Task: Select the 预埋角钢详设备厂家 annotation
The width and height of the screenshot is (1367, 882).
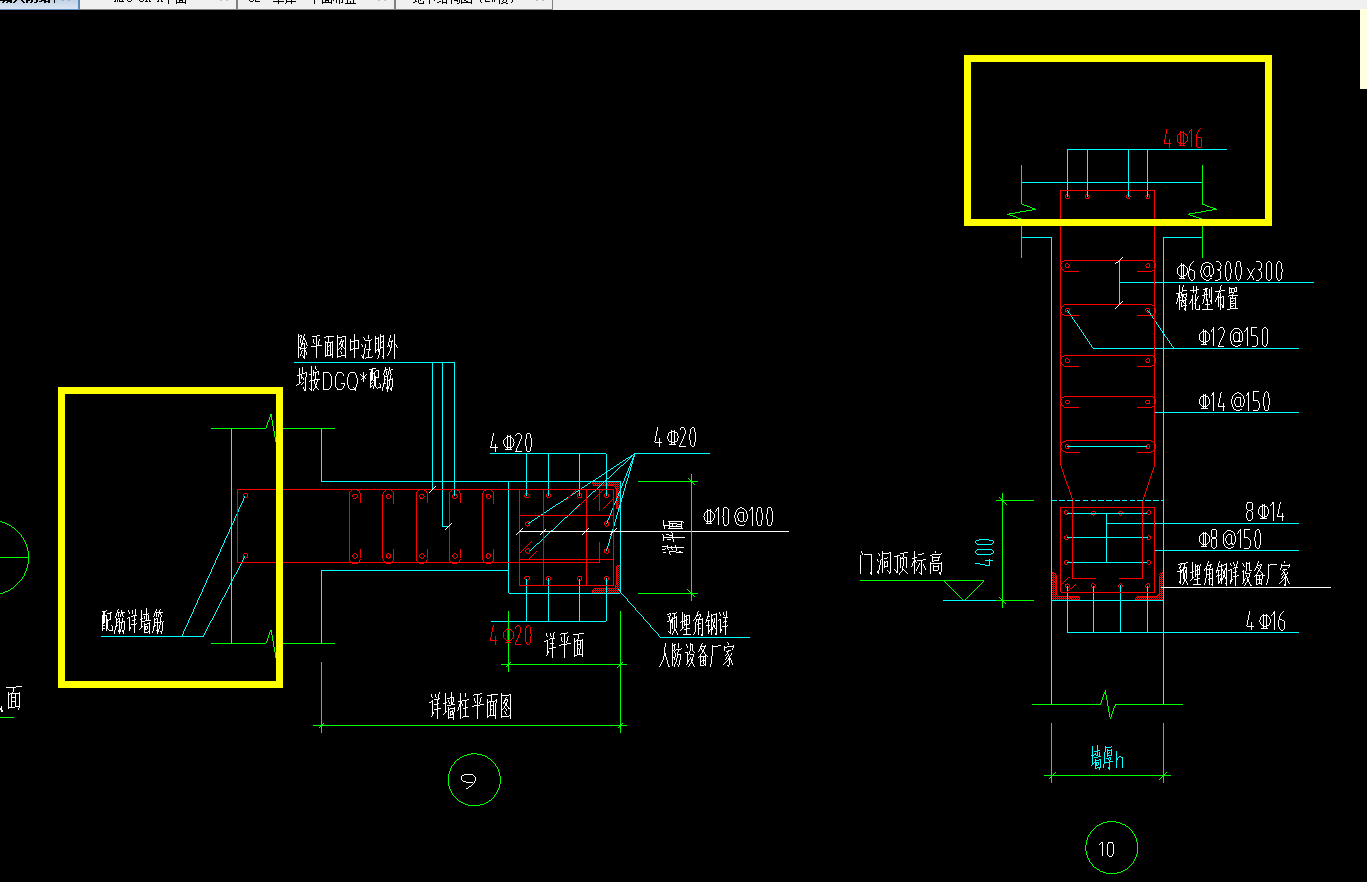Action: pos(1233,575)
